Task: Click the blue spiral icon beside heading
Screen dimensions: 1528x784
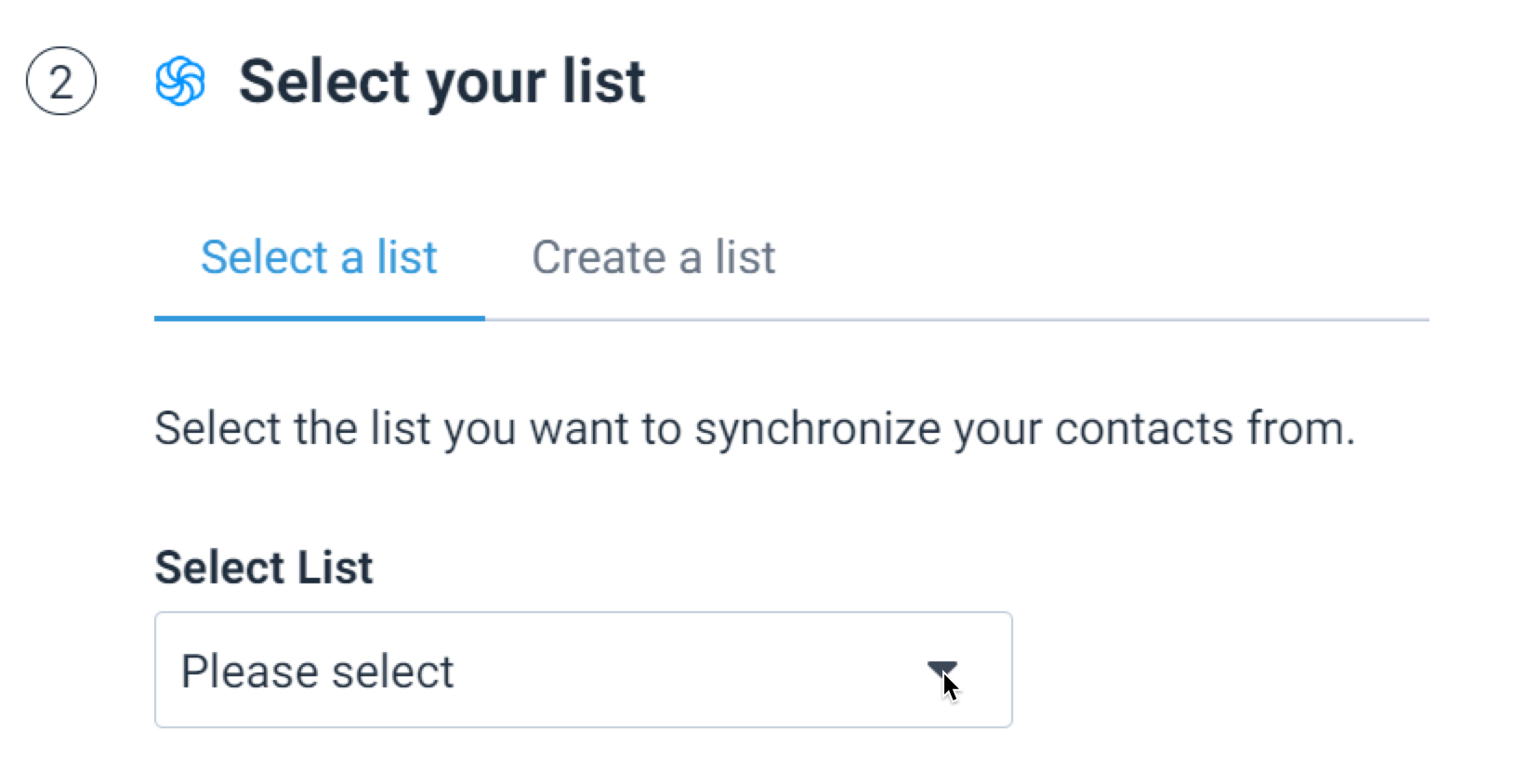Action: coord(179,82)
